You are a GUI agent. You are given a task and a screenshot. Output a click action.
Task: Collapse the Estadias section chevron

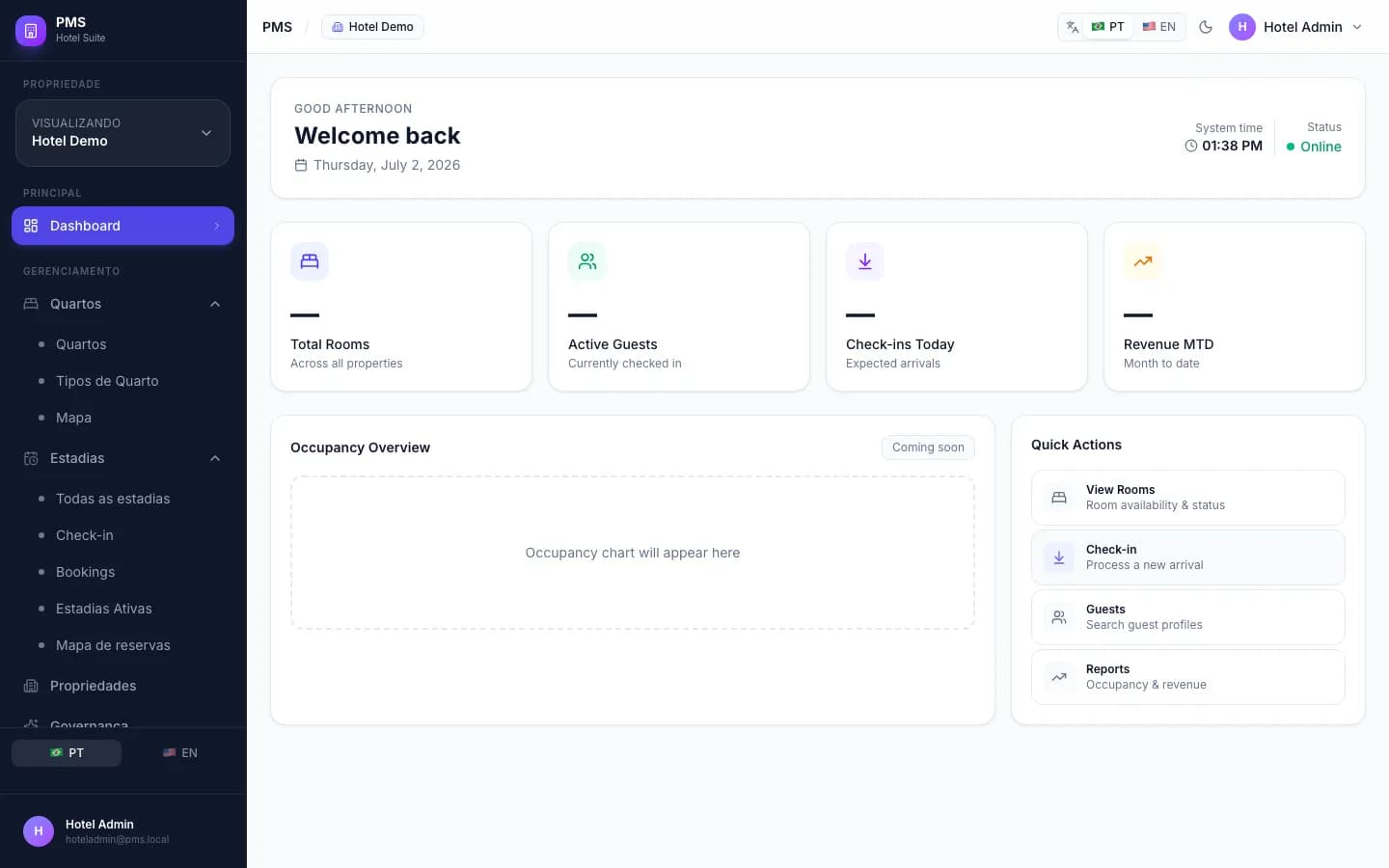[215, 458]
